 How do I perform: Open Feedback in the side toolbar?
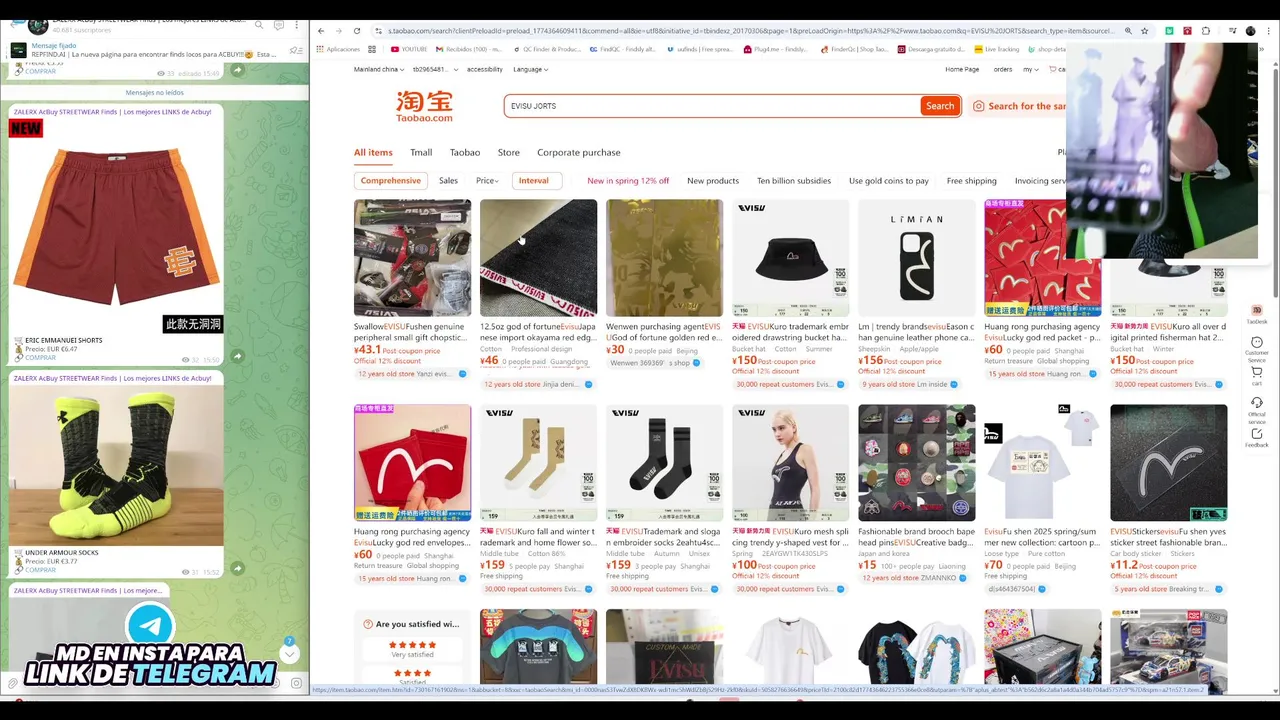pos(1257,436)
